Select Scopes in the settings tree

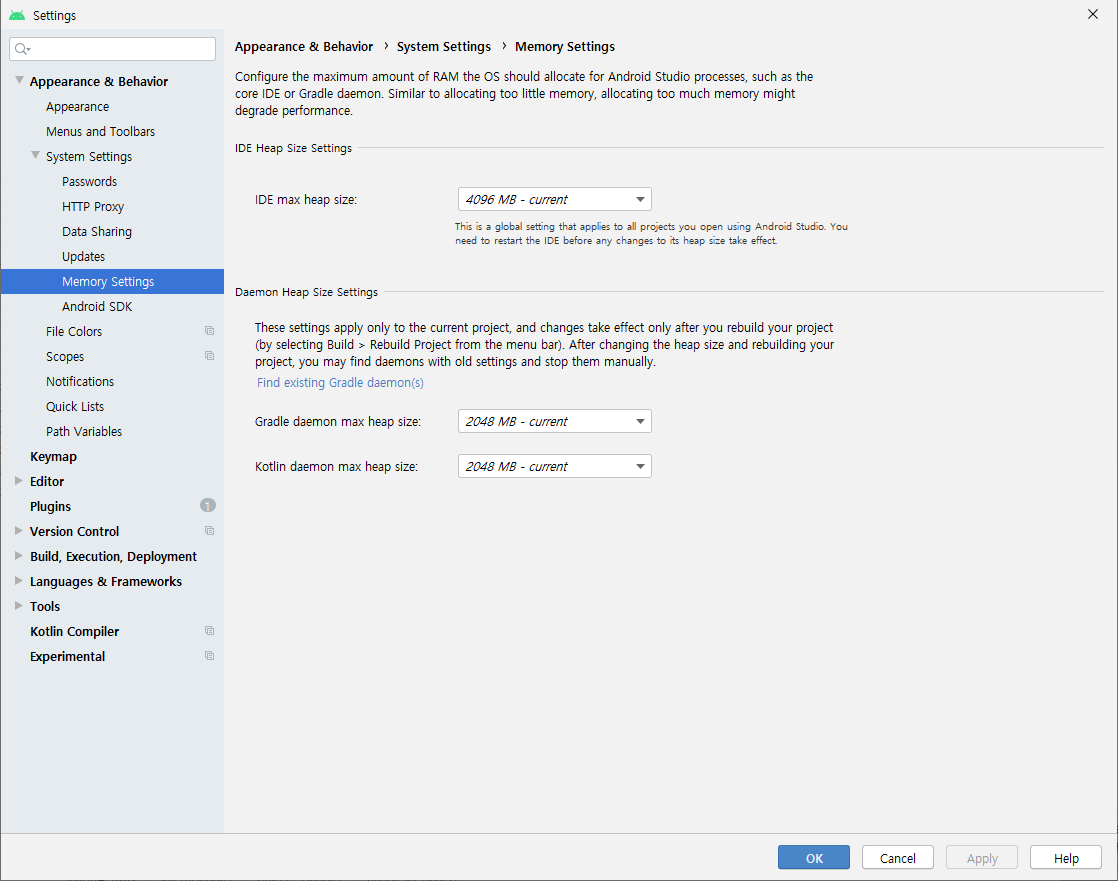pos(65,356)
